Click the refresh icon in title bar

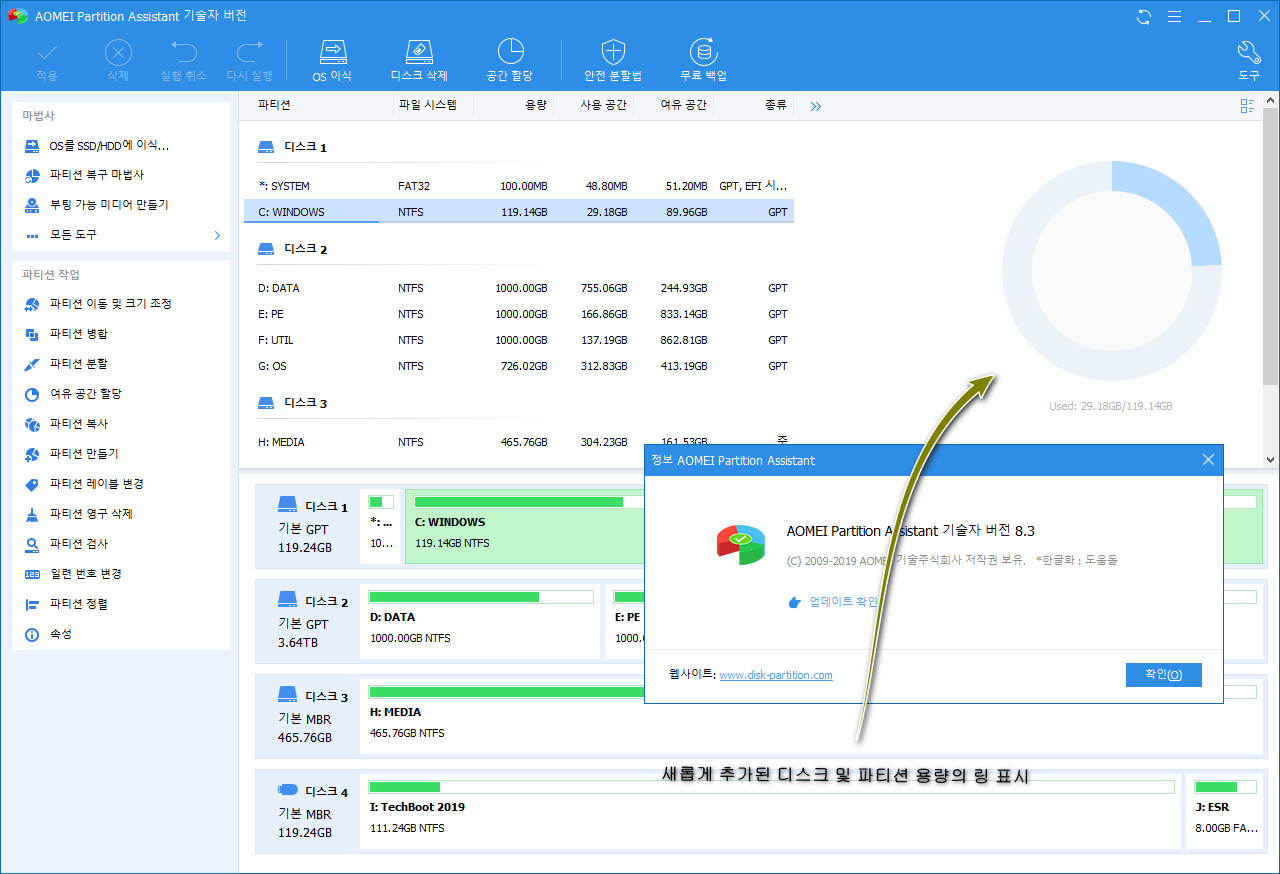pos(1144,16)
